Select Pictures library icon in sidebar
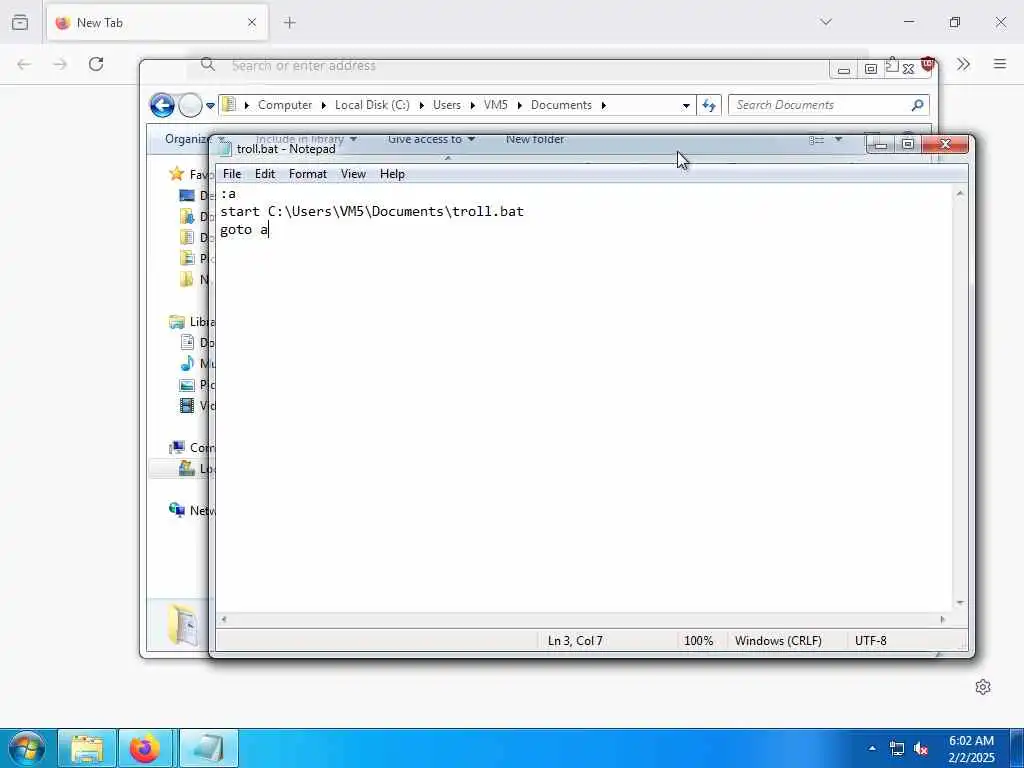 point(187,385)
